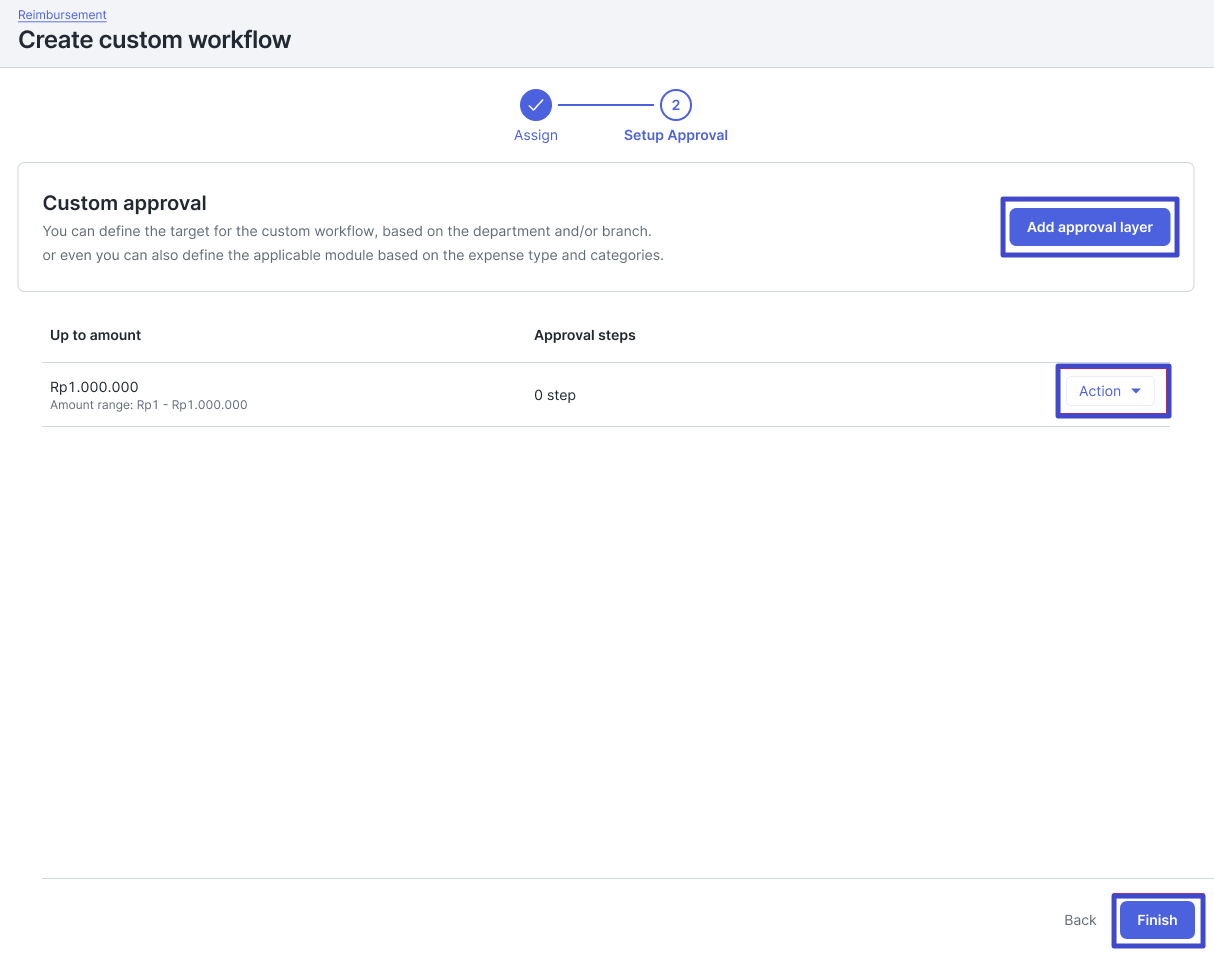Click the description line about expense type and categories
The image size is (1214, 963).
pos(352,255)
